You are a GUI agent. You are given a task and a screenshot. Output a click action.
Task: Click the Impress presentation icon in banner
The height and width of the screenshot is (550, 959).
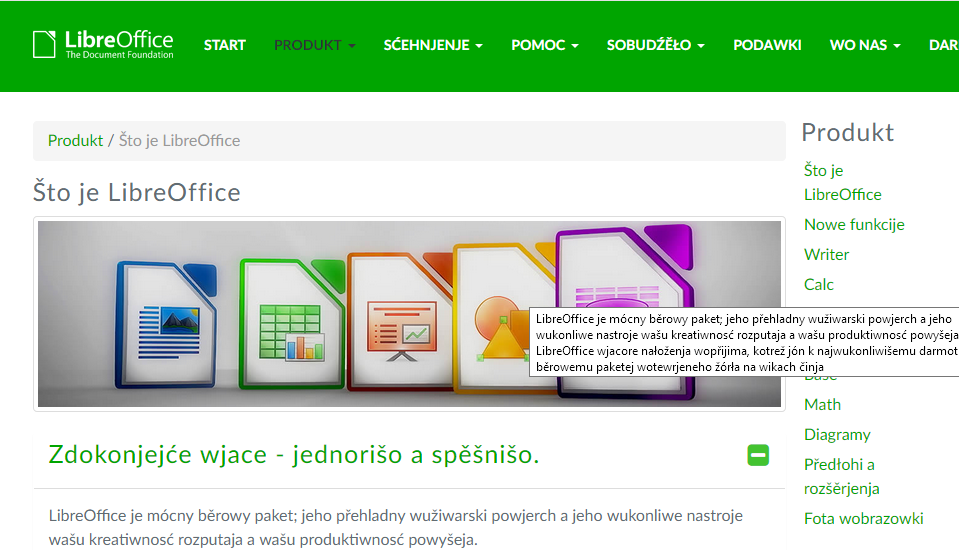pyautogui.click(x=401, y=321)
